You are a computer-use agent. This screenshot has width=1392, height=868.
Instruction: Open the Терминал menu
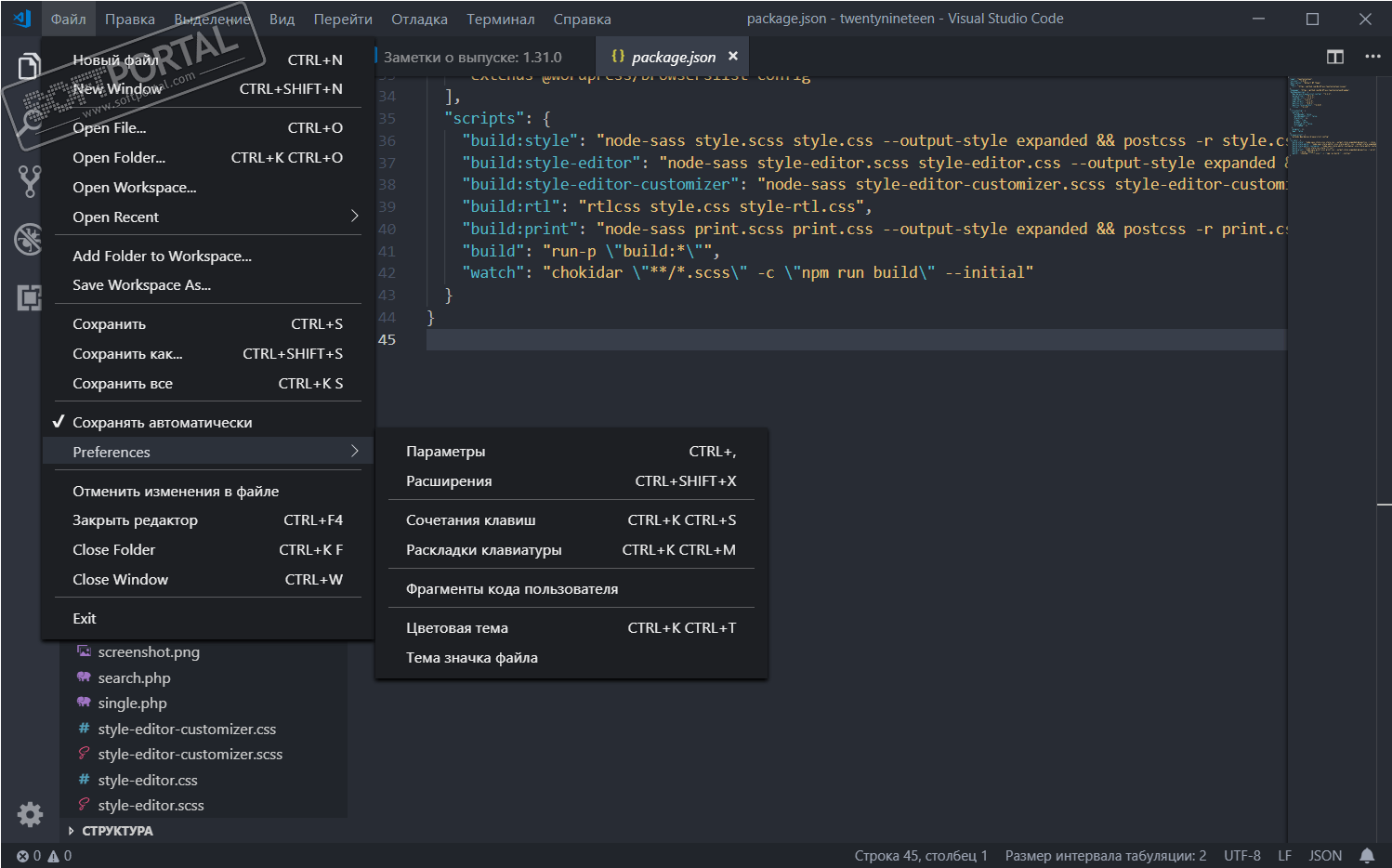point(500,20)
